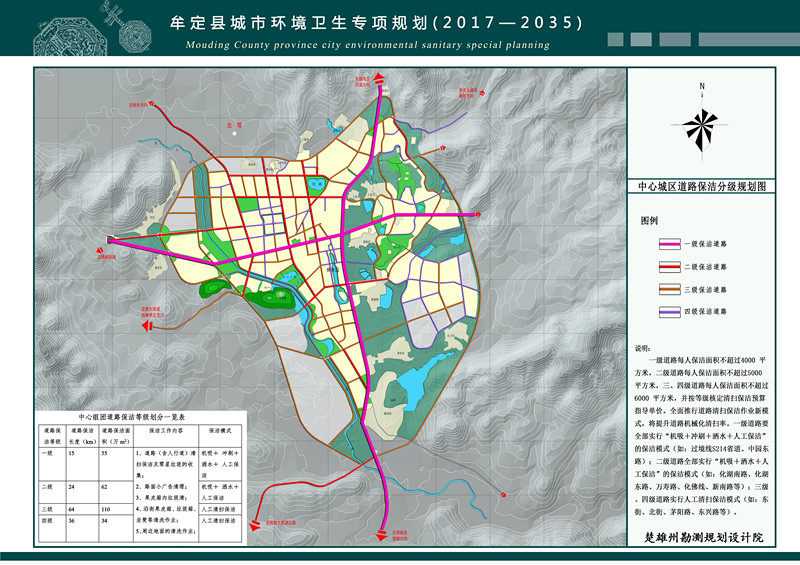Select the orange 三级保洁道路 legend swatch
The height and width of the screenshot is (565, 800).
[x=659, y=290]
